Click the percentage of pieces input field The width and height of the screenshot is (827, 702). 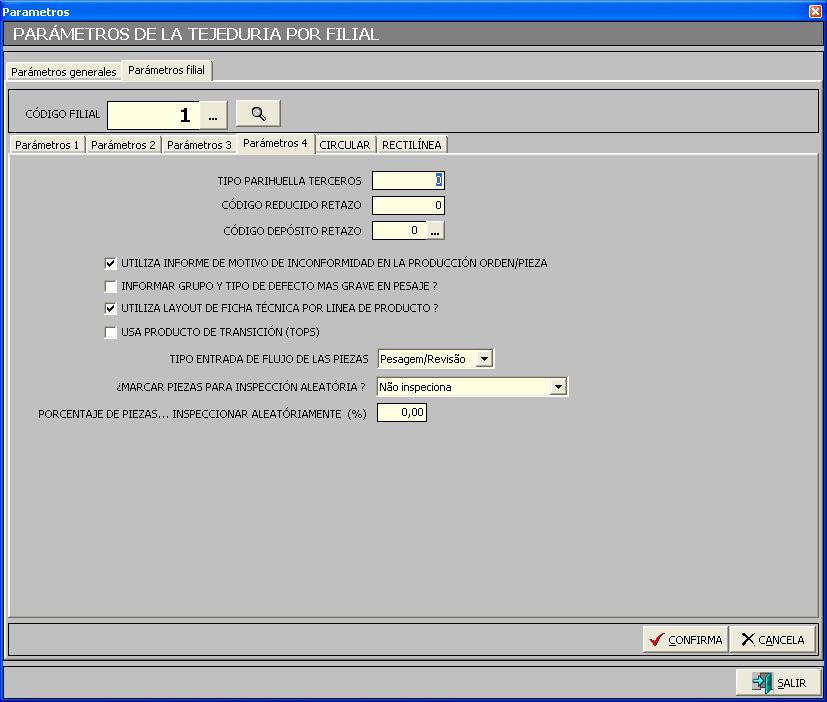402,413
